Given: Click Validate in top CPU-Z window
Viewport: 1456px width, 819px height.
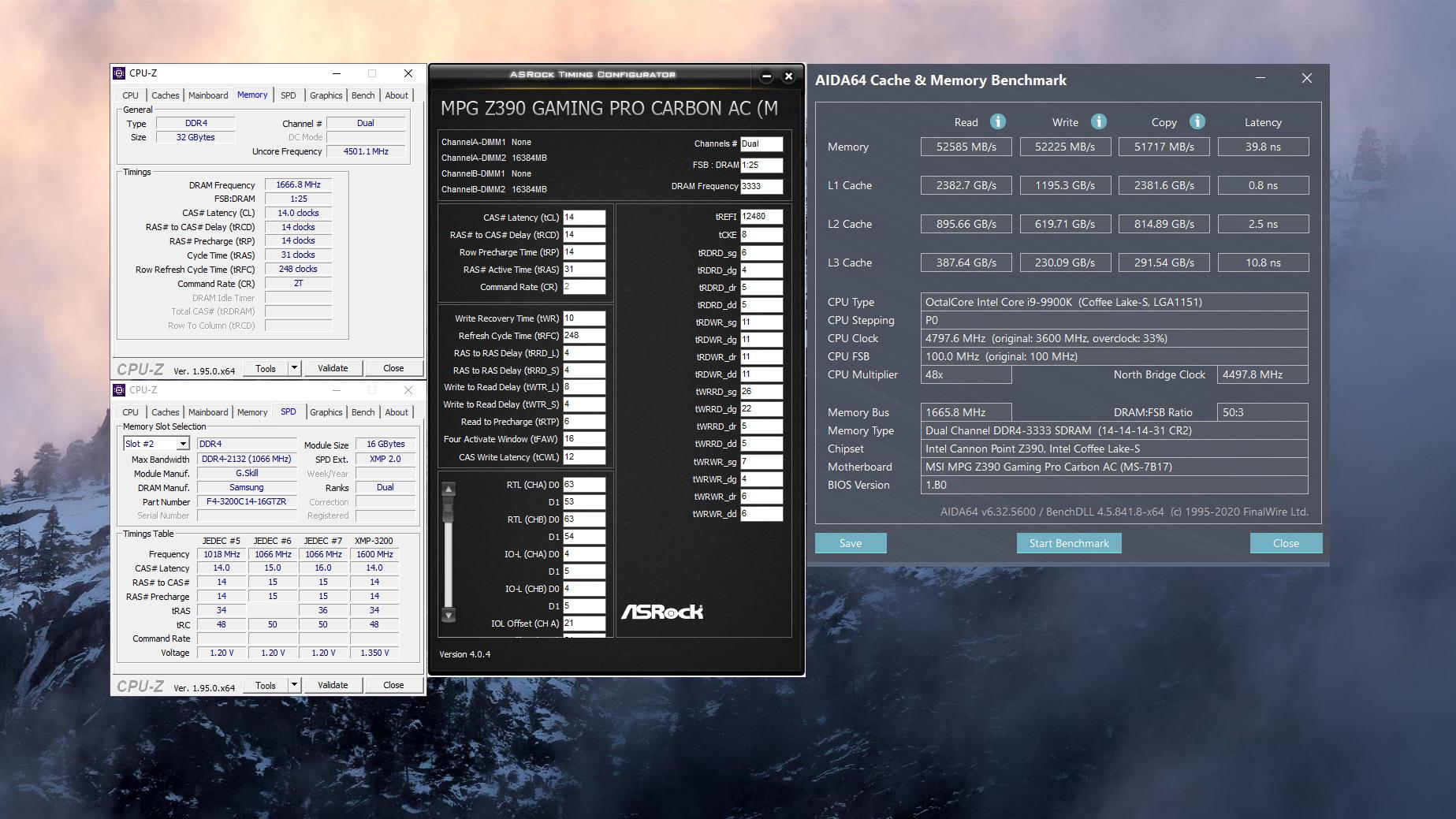Looking at the screenshot, I should point(333,368).
